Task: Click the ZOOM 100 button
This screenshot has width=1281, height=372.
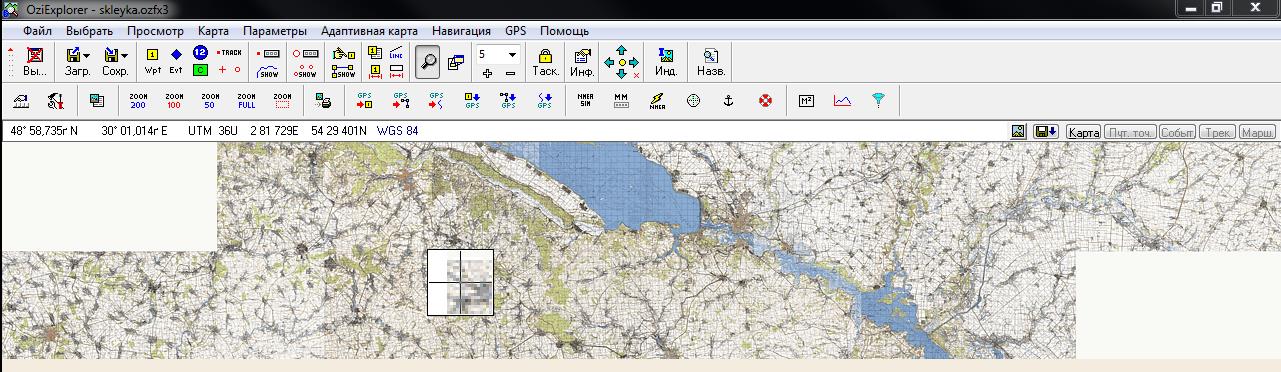Action: (x=174, y=100)
